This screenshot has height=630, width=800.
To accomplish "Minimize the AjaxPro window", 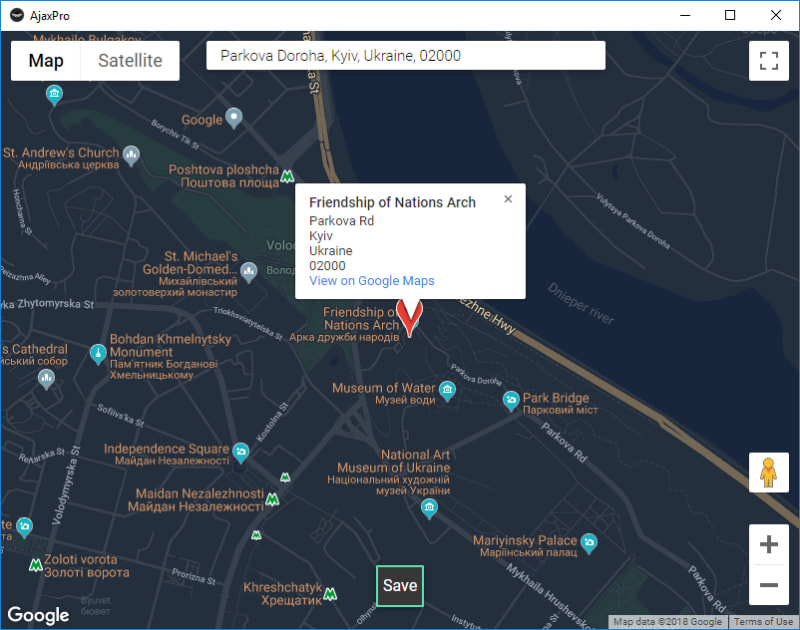I will coord(685,15).
